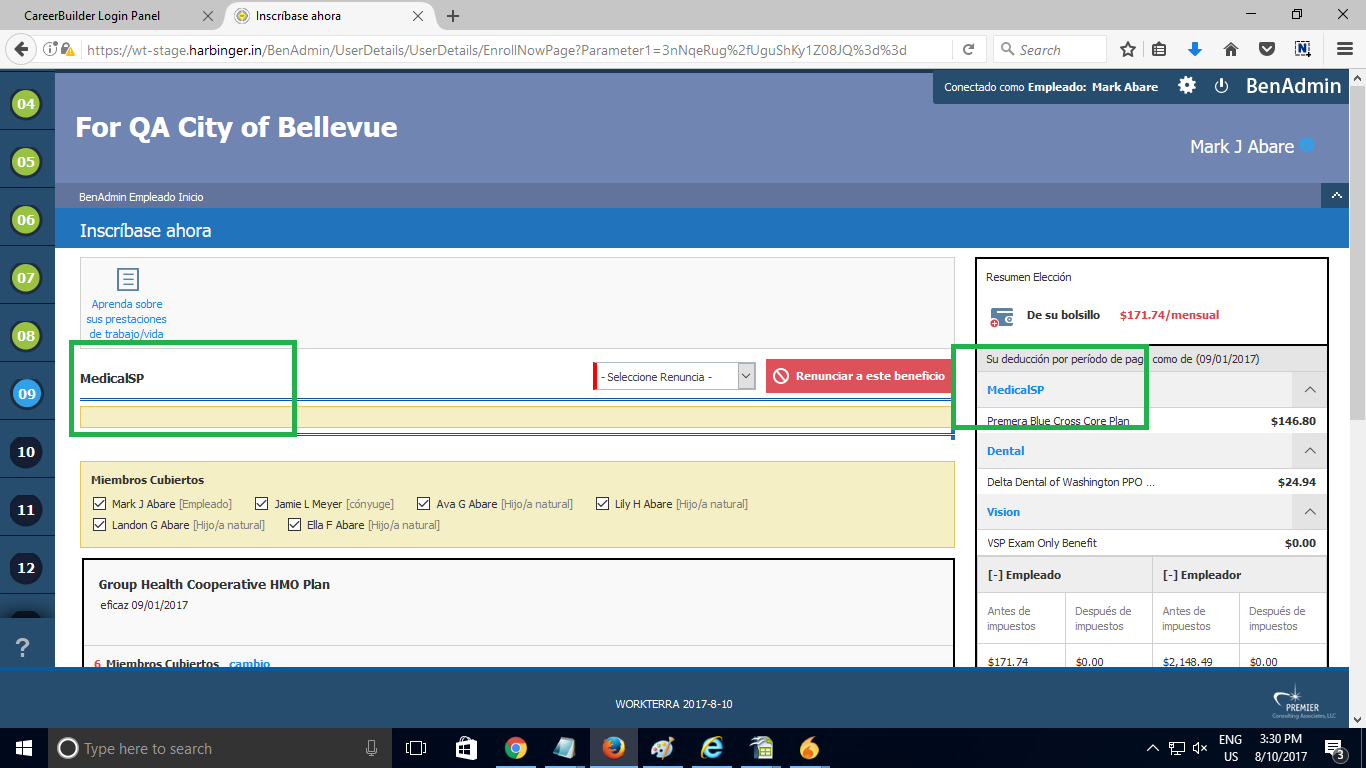
Task: Select the current step 09 circle
Action: coord(26,394)
